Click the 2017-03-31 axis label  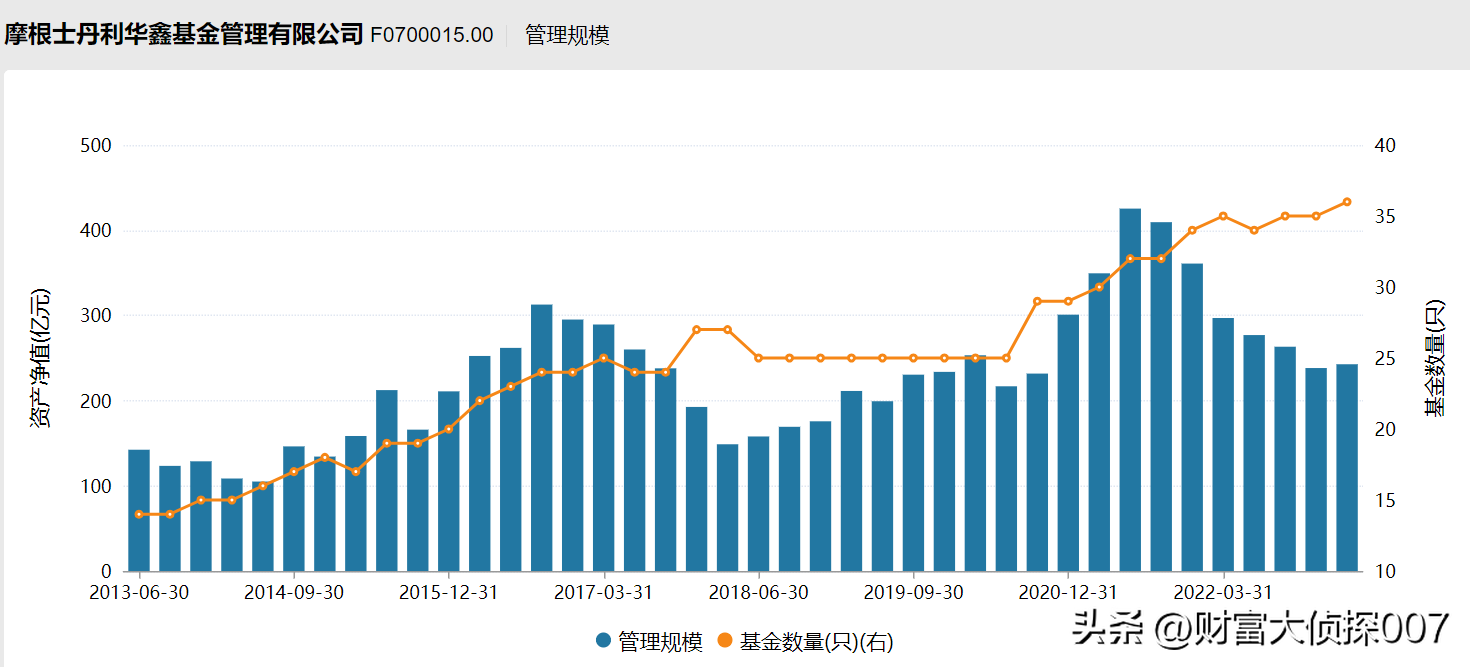(x=604, y=592)
